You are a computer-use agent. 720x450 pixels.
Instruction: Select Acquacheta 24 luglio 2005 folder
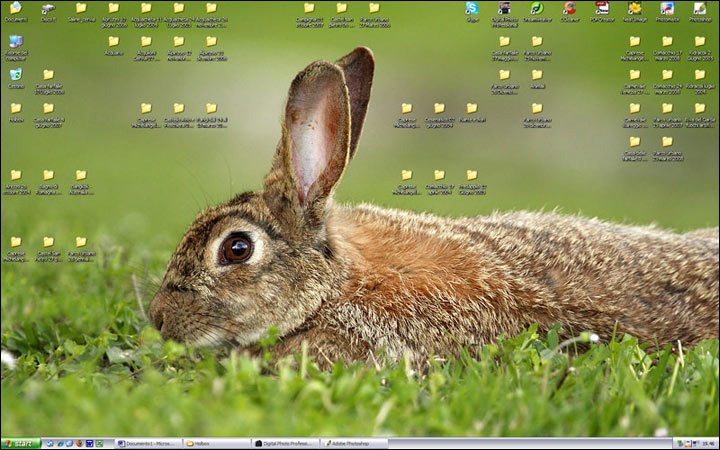click(x=179, y=14)
